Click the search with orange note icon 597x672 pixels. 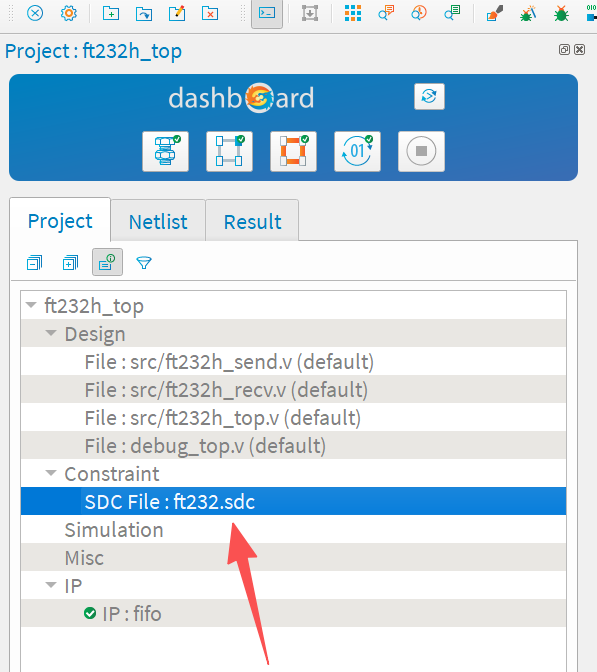click(x=386, y=13)
